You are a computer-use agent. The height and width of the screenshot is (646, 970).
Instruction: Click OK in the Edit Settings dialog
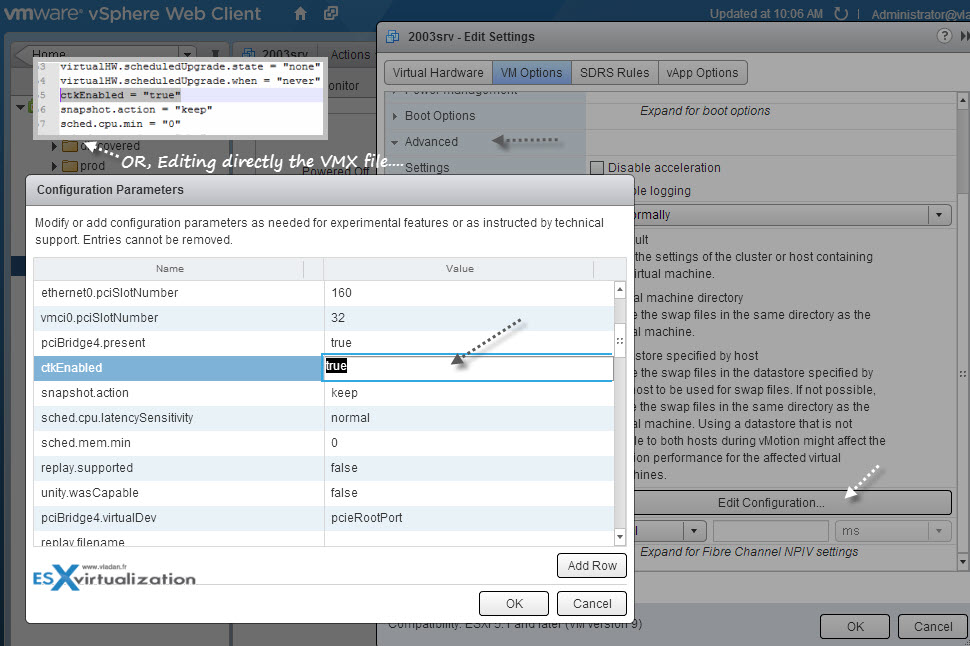point(855,626)
